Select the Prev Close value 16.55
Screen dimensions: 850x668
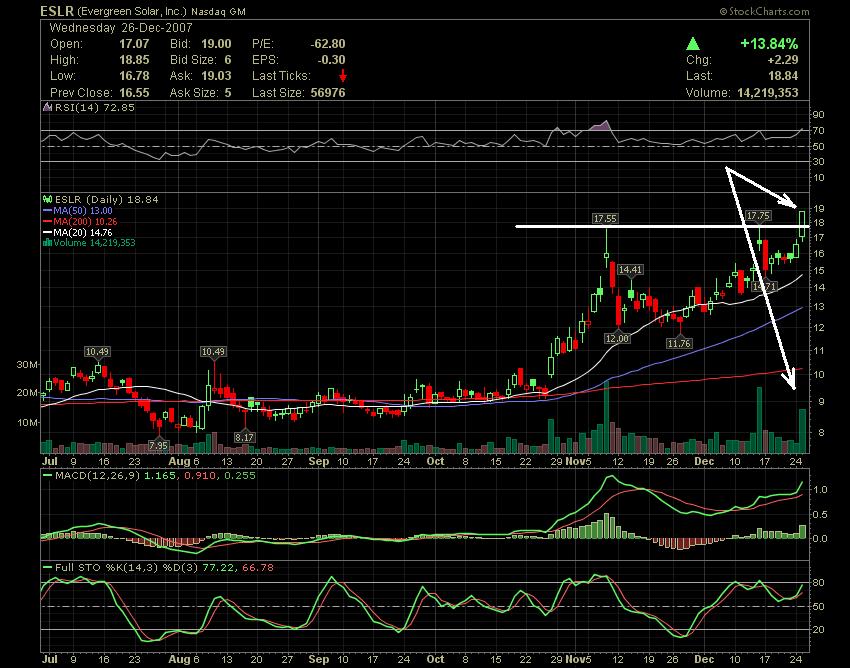(134, 93)
